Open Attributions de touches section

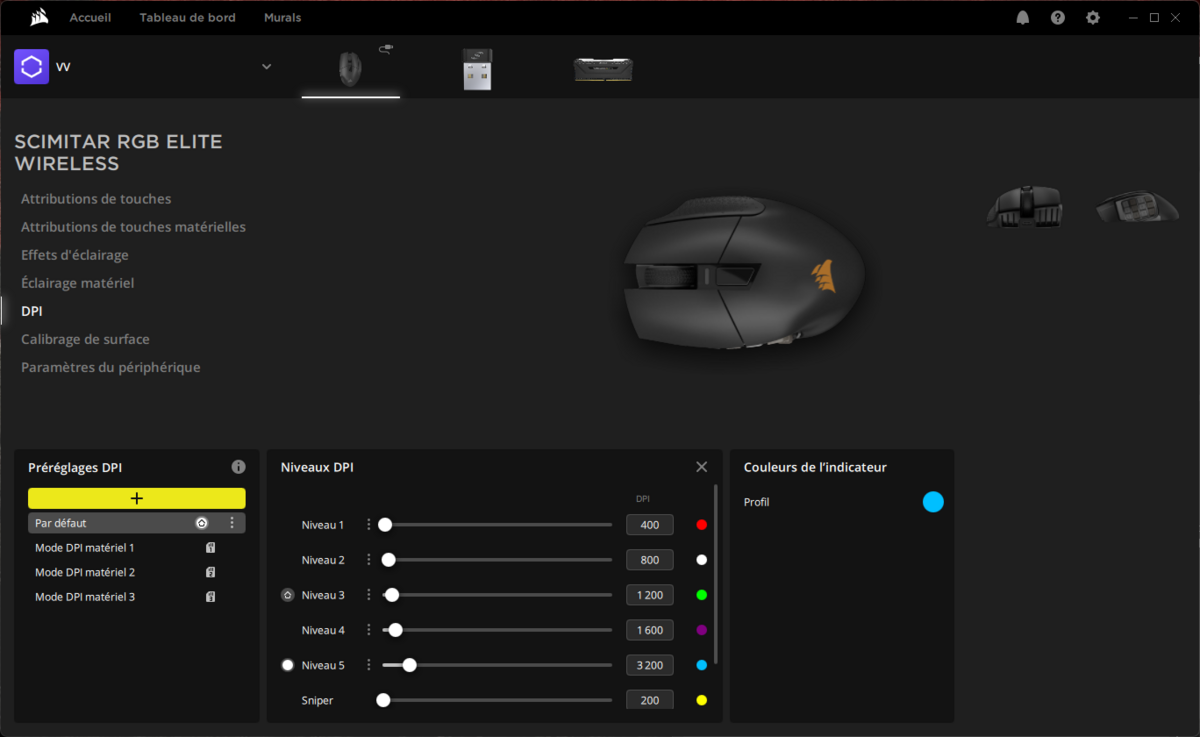(x=96, y=199)
